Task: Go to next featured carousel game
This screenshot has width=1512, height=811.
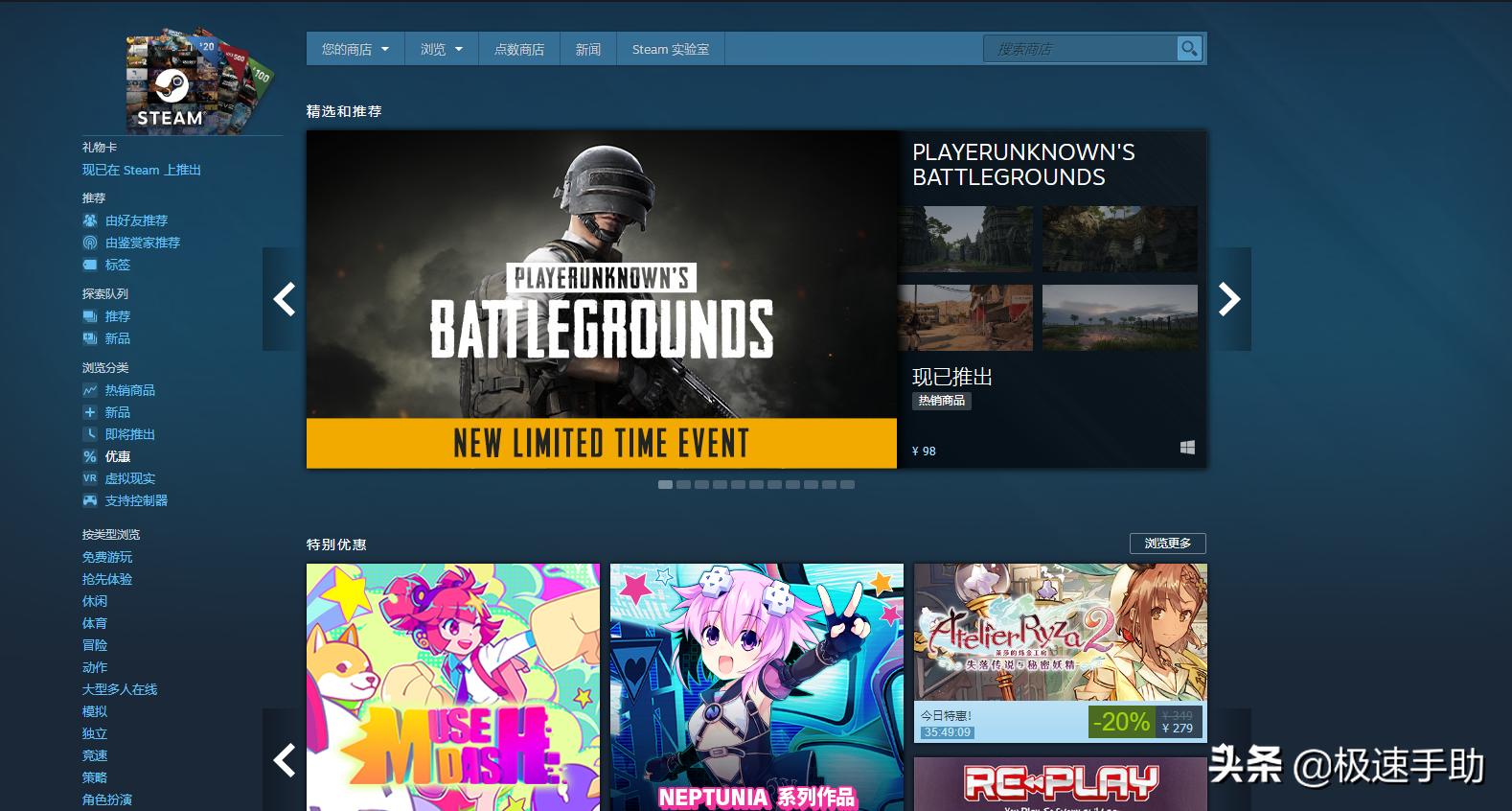Action: 1229,299
